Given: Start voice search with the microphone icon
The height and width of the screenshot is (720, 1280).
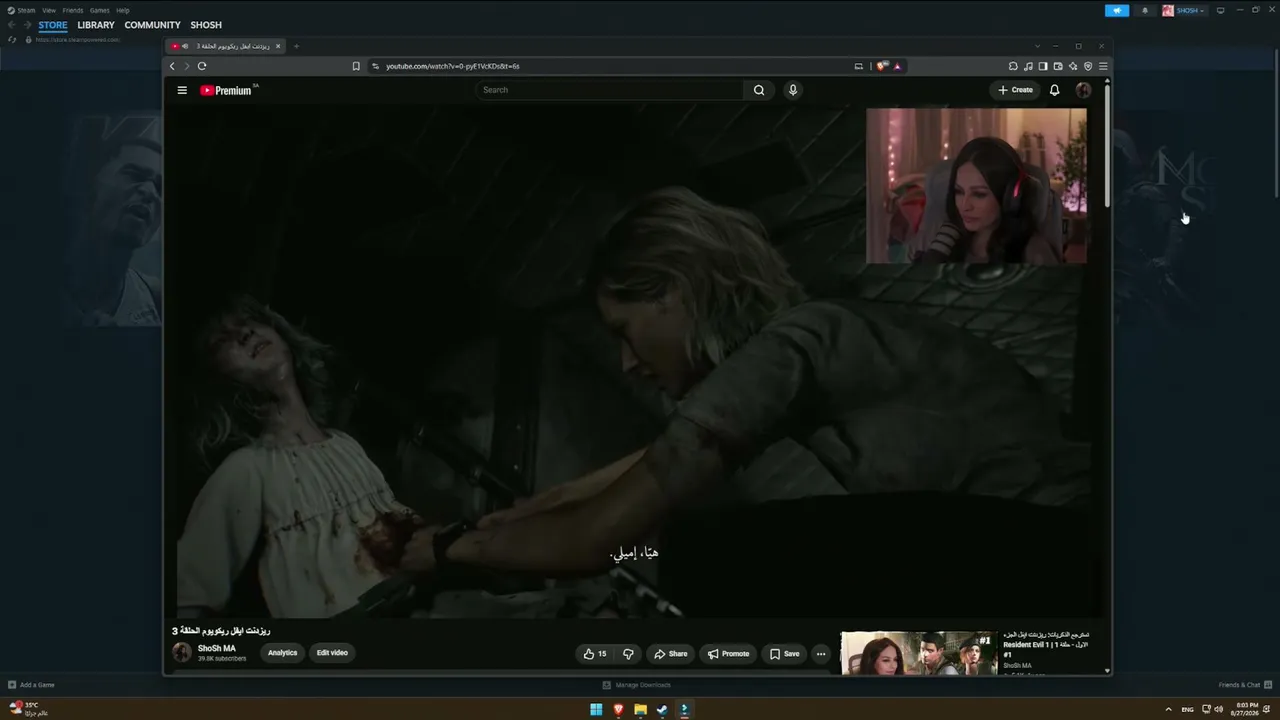Looking at the screenshot, I should [793, 90].
